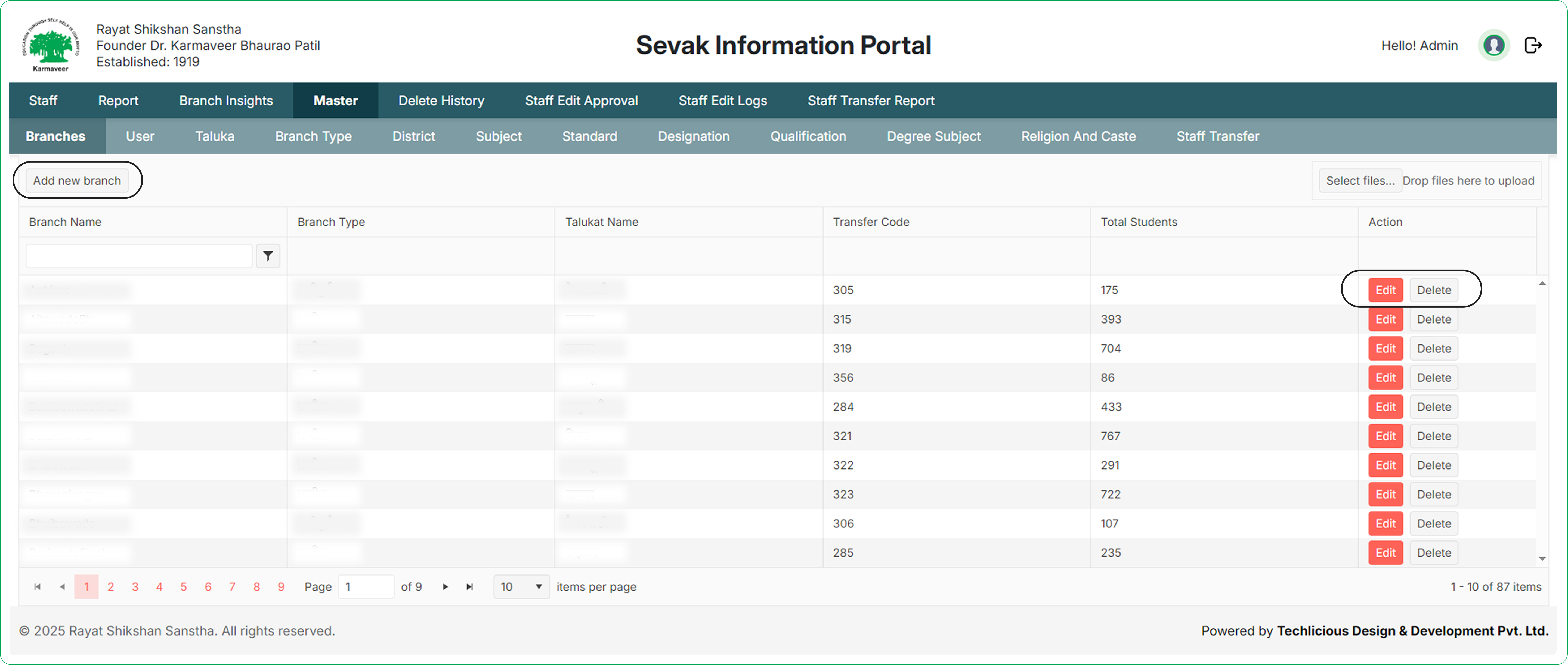Viewport: 1568px width, 665px height.
Task: Click the table scrollbar down arrow
Action: point(1542,558)
